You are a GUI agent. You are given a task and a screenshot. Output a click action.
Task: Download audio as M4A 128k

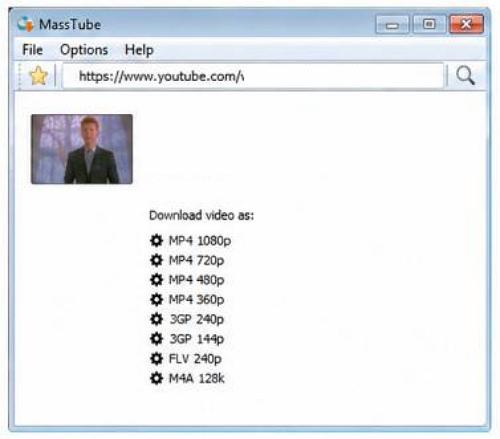click(197, 378)
